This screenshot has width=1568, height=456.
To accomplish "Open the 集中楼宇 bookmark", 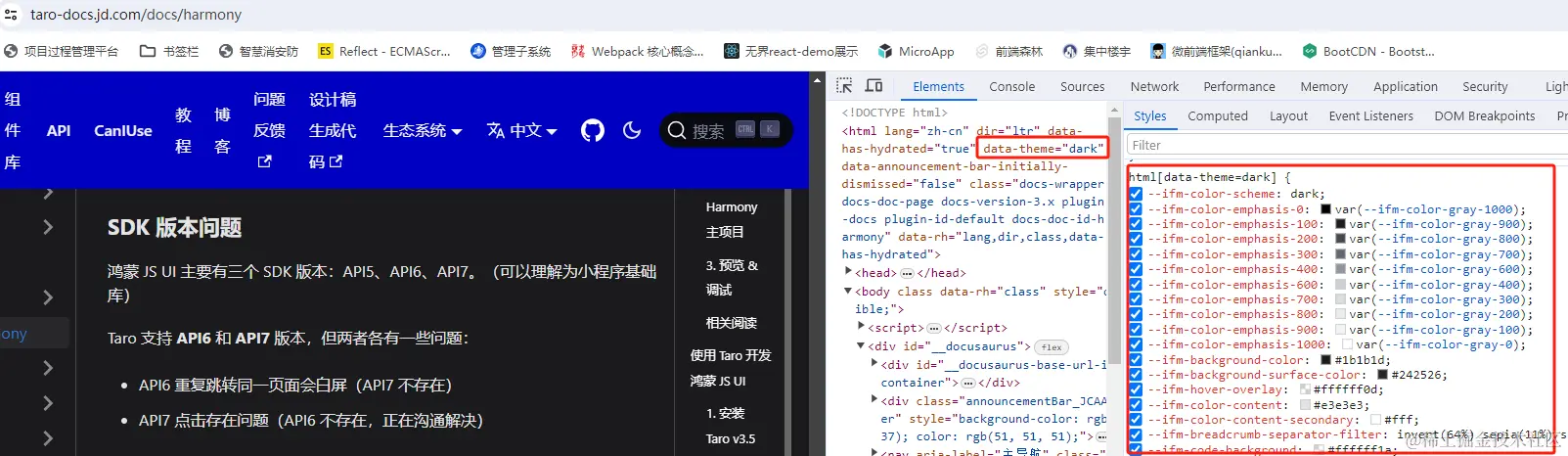I will click(1097, 51).
